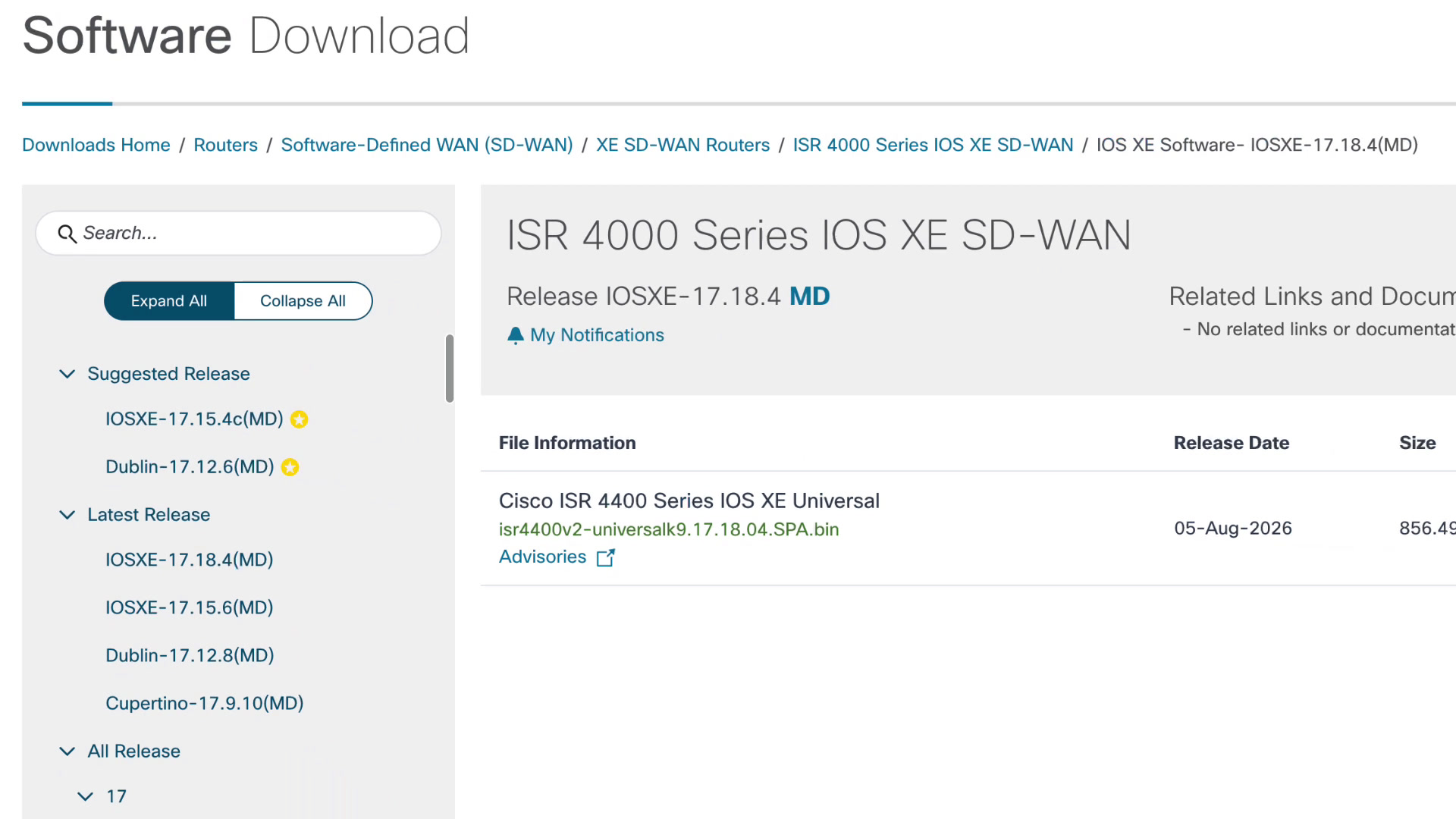Open XE SD-WAN Routers breadcrumb
1456x819 pixels.
click(682, 145)
